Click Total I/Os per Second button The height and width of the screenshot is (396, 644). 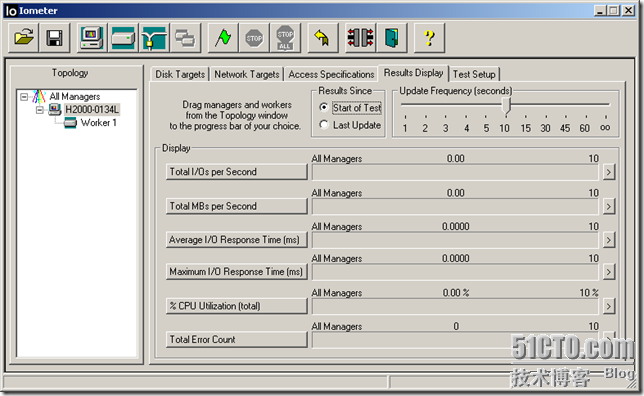[237, 172]
